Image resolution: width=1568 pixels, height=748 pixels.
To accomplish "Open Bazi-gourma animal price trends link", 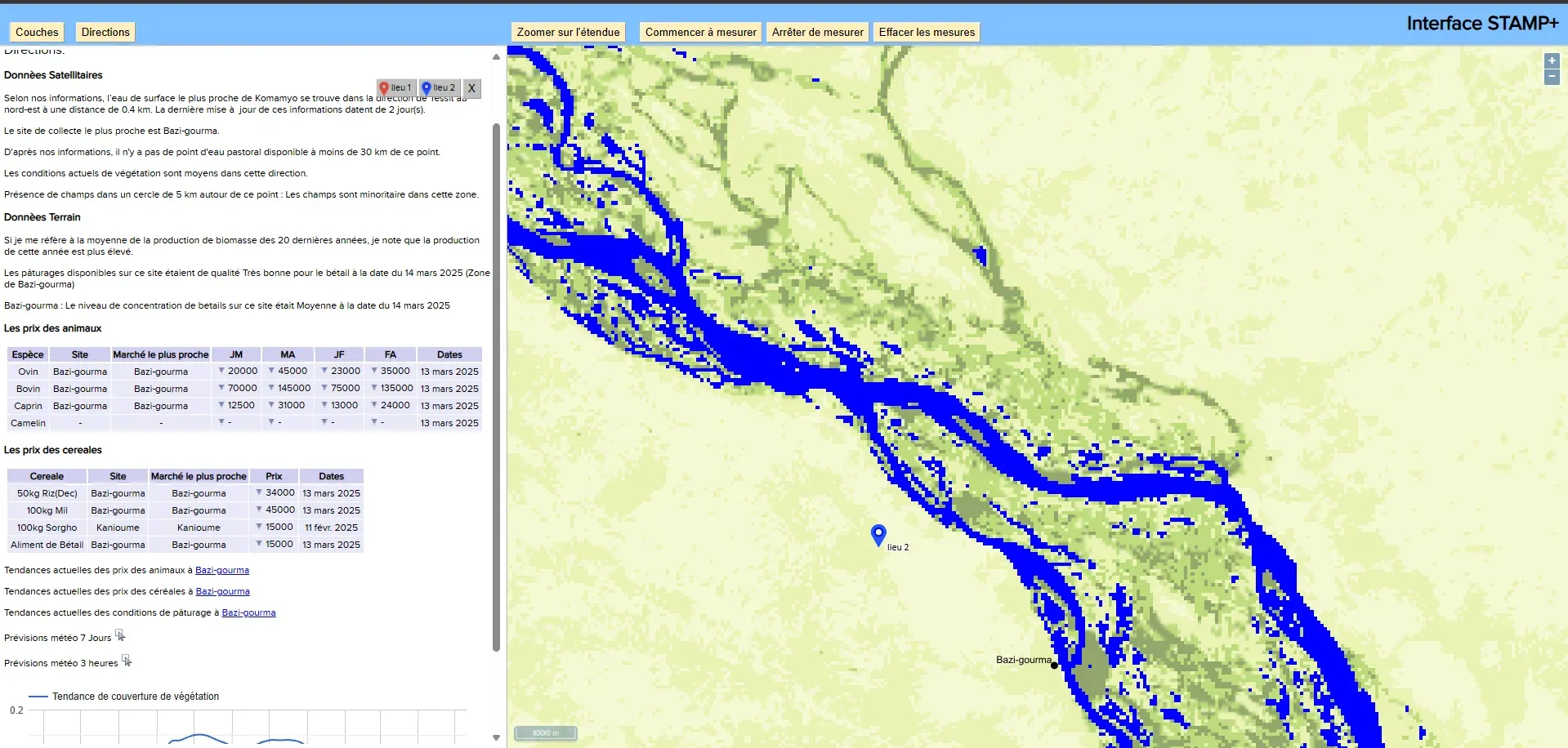I will tap(222, 570).
